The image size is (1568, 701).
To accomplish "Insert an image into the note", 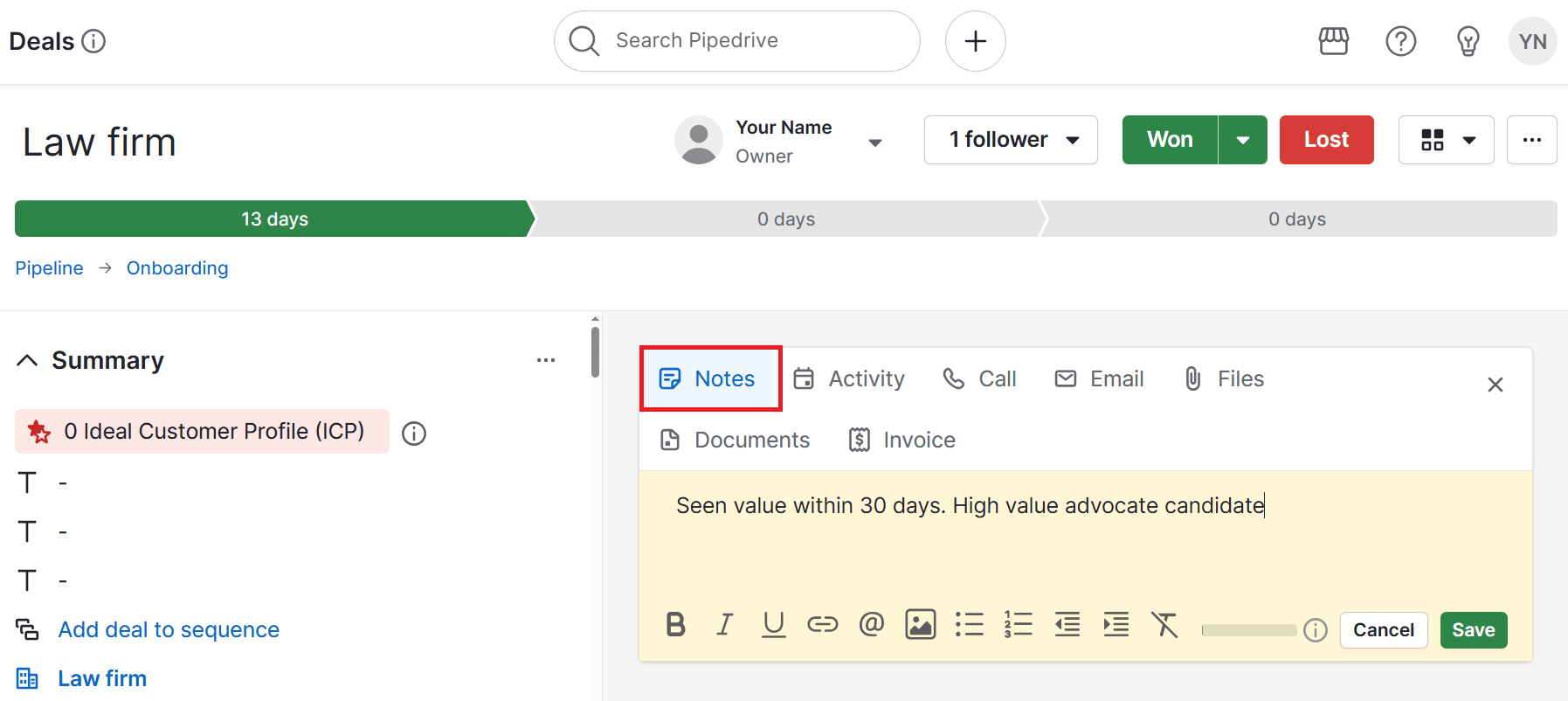I will click(920, 624).
